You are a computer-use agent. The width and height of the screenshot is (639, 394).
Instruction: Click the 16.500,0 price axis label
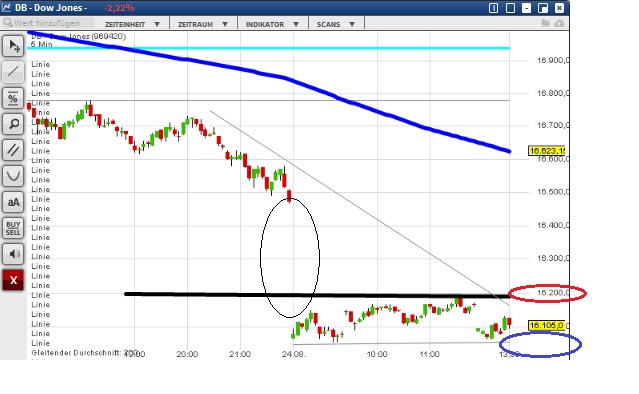[553, 192]
